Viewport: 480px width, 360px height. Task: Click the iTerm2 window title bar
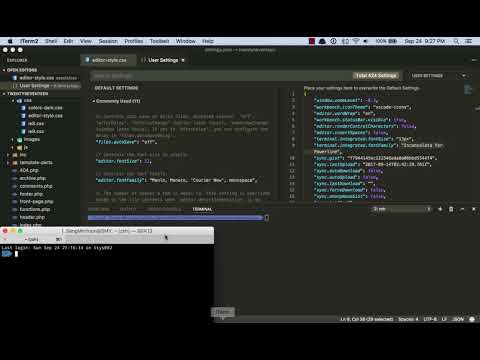pyautogui.click(x=107, y=231)
